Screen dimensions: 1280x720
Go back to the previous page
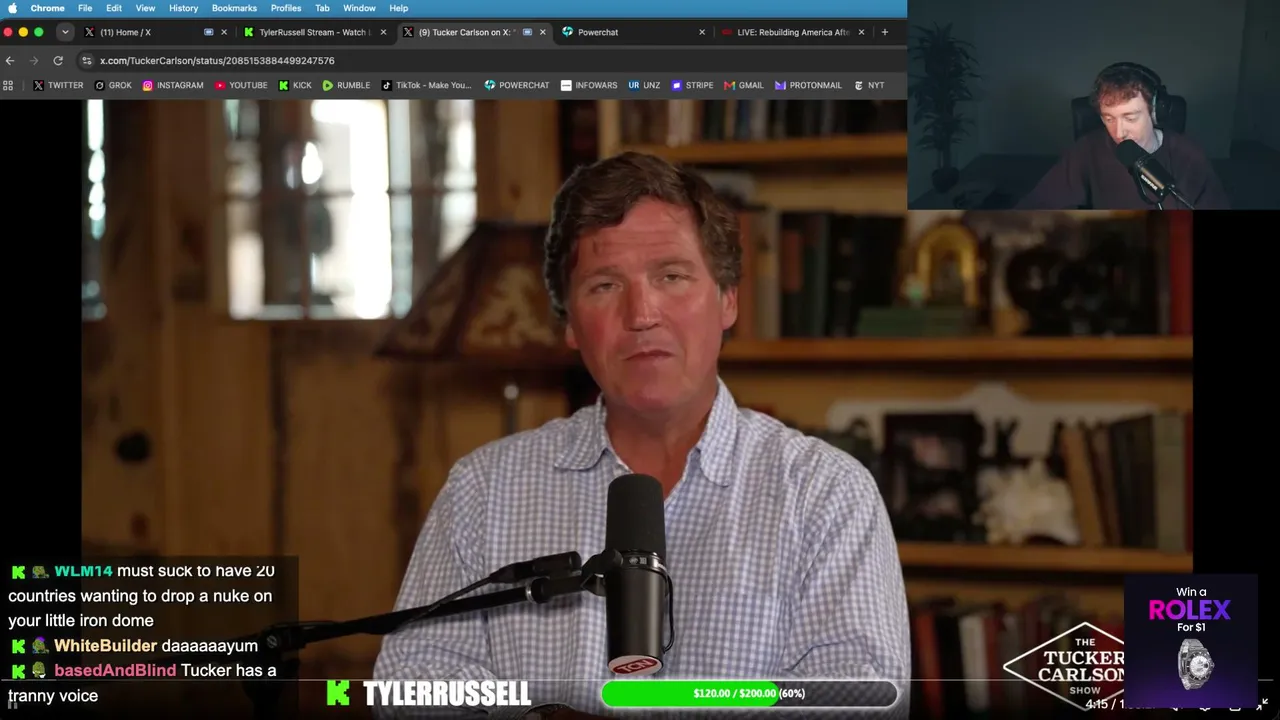pos(10,60)
